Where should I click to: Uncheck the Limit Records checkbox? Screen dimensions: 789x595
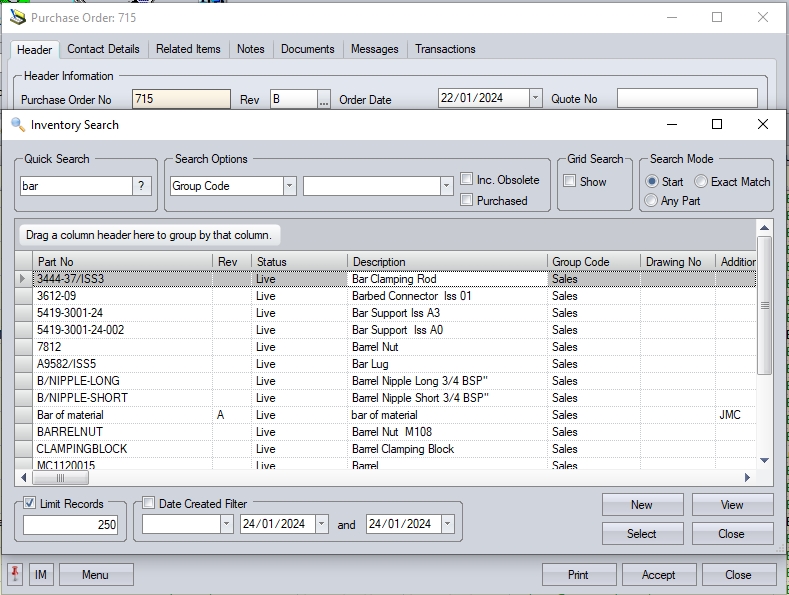coord(30,504)
